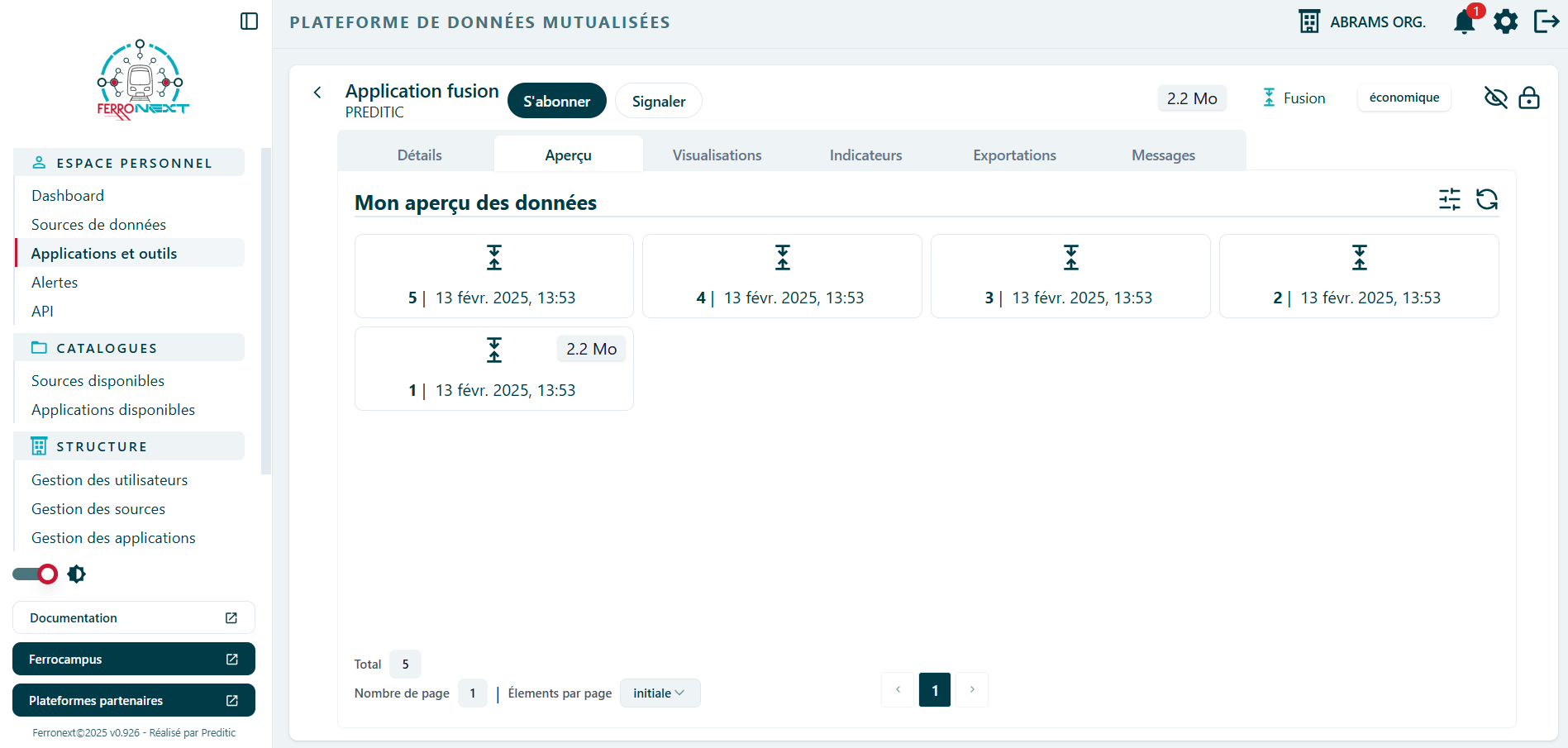
Task: Click the Nombre de page value
Action: click(x=473, y=693)
